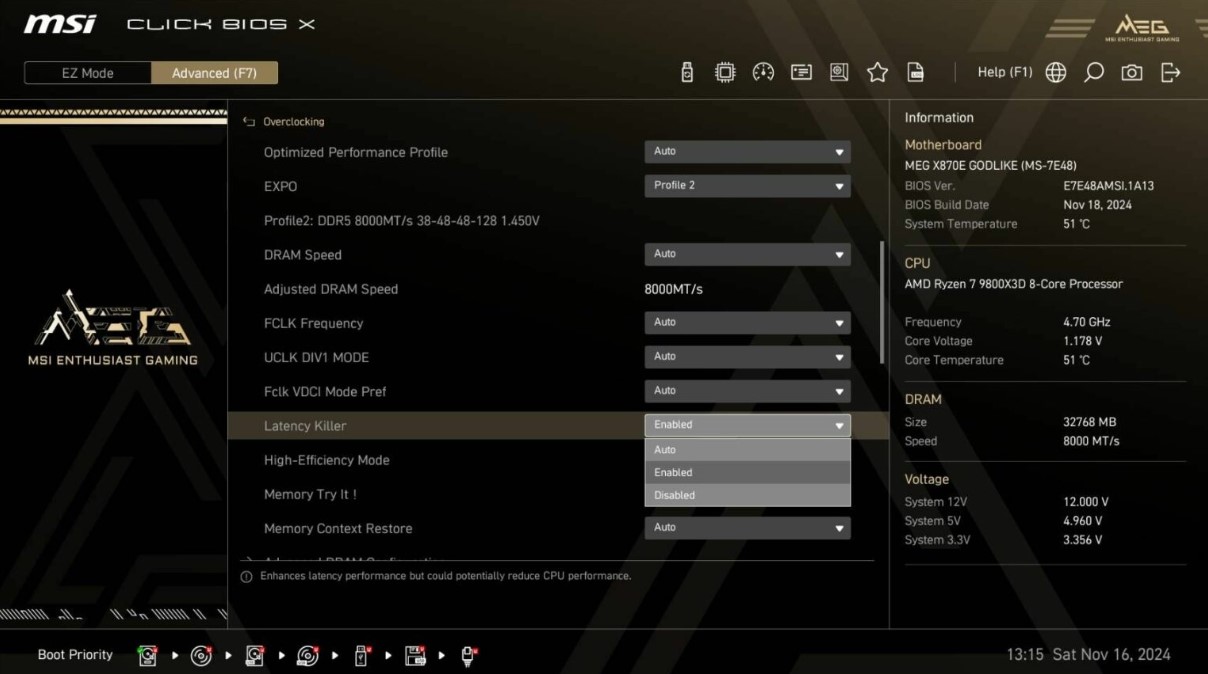Click the Overclocking breadcrumb header

coord(293,121)
